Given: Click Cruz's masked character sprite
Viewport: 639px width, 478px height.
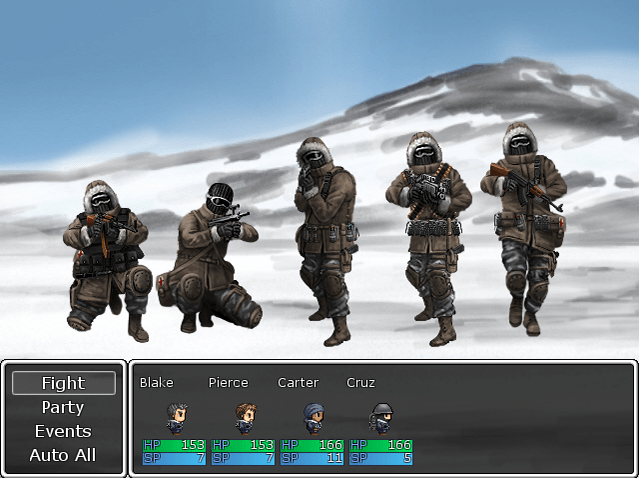Looking at the screenshot, I should (x=381, y=417).
